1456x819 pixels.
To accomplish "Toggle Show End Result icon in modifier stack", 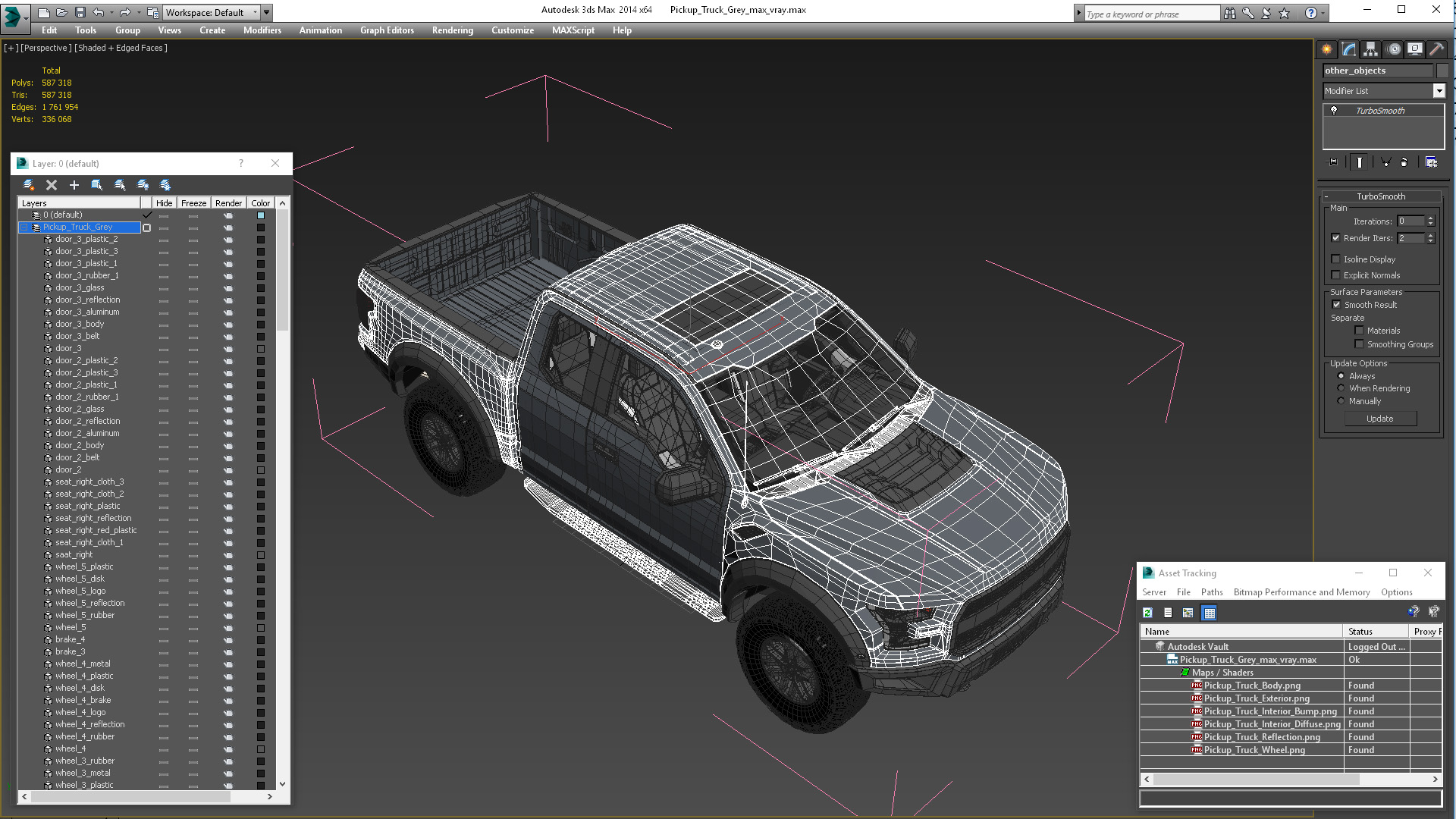I will click(x=1359, y=162).
